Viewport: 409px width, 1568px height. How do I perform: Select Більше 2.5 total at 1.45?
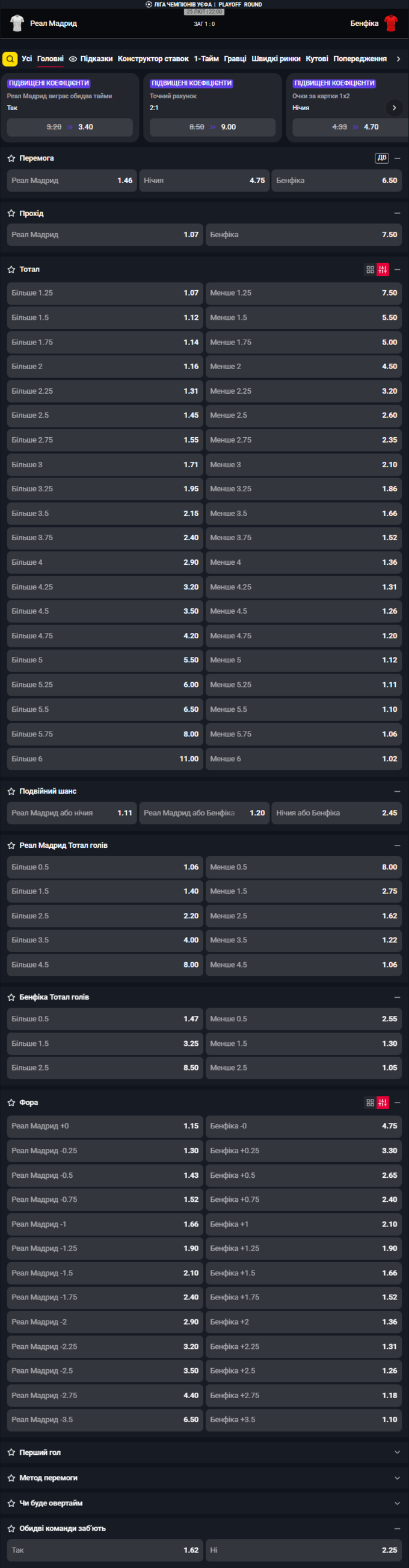point(105,415)
